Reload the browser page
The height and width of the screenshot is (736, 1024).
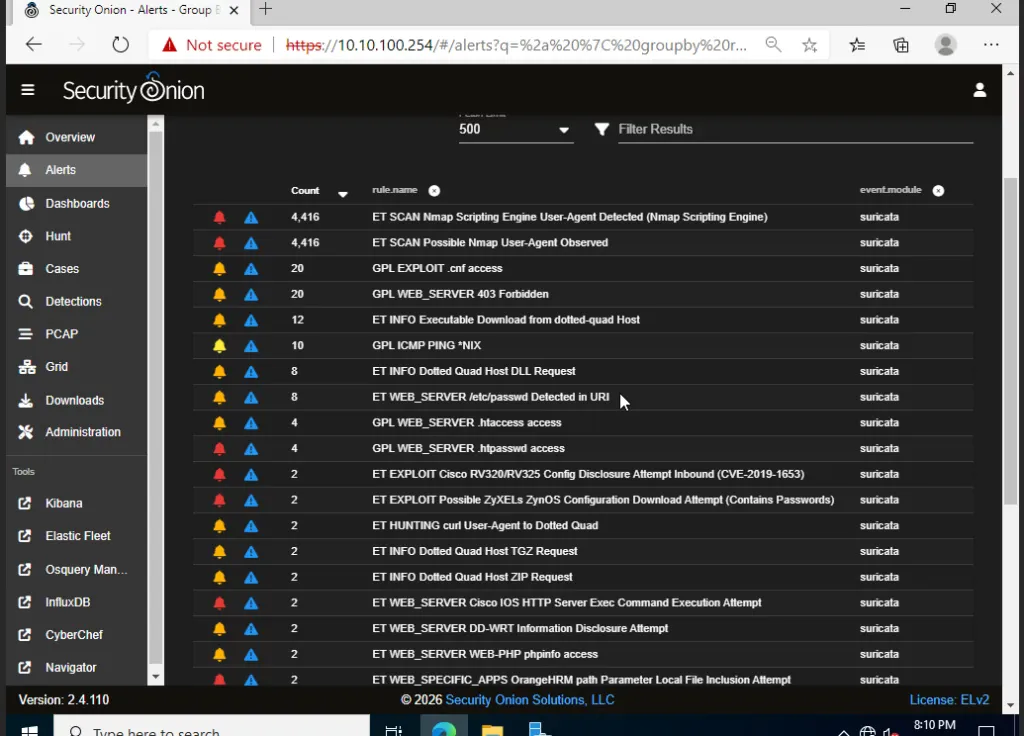120,44
